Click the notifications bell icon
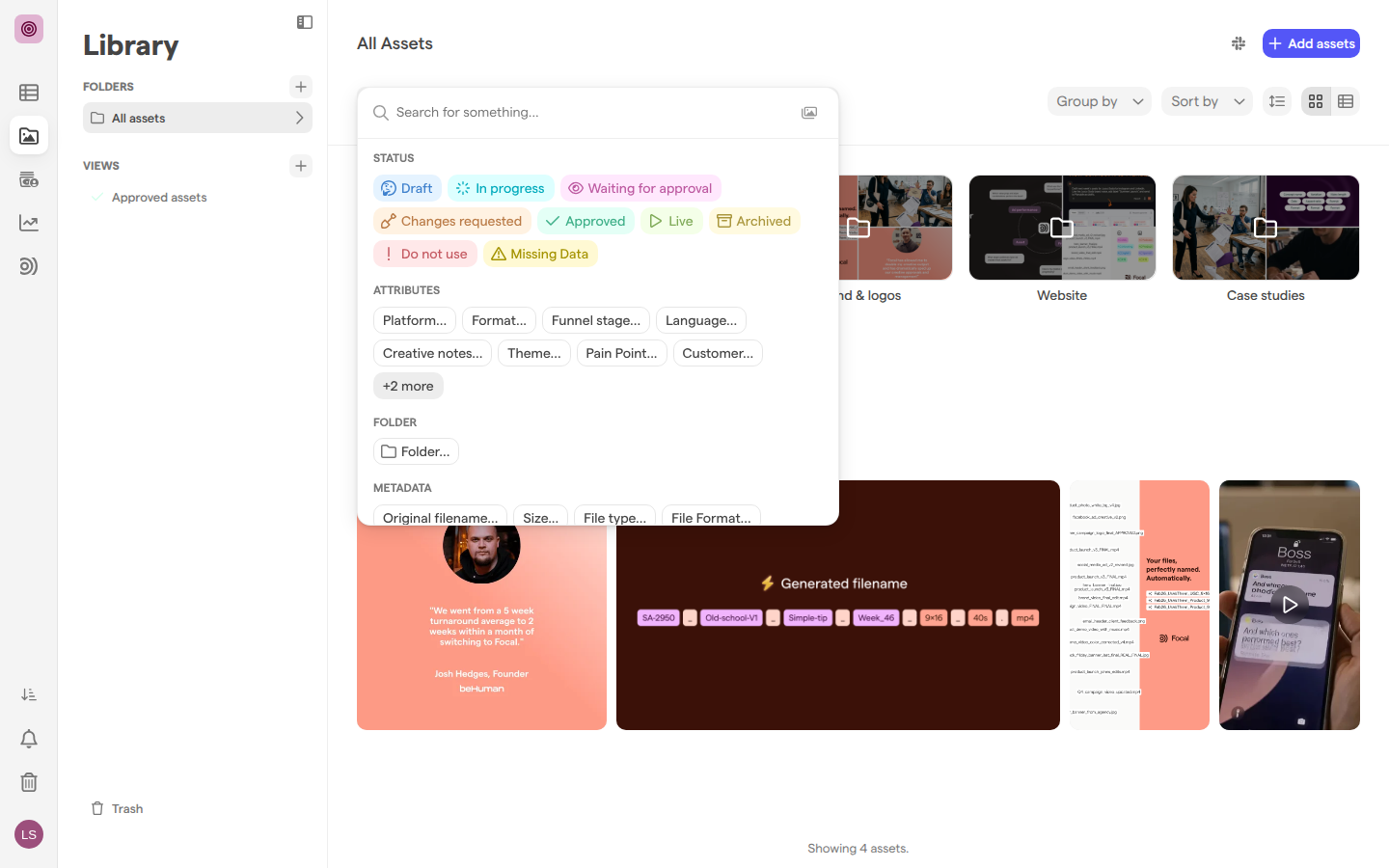Image resolution: width=1389 pixels, height=868 pixels. pyautogui.click(x=29, y=739)
